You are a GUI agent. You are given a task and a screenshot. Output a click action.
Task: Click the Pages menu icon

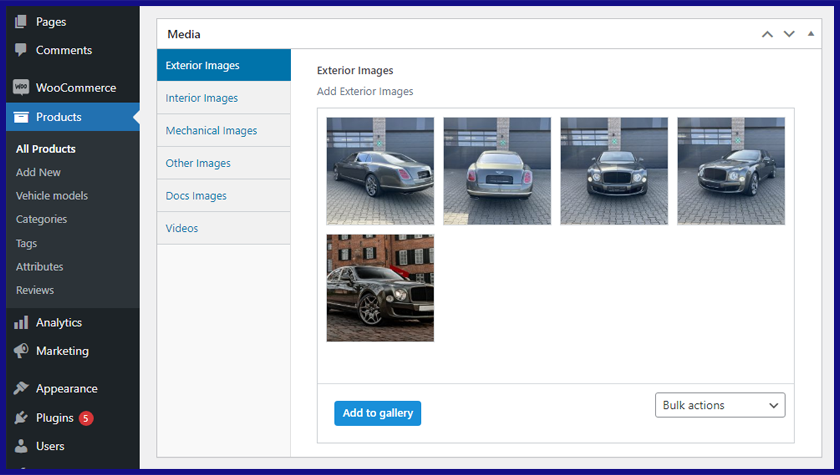point(21,21)
